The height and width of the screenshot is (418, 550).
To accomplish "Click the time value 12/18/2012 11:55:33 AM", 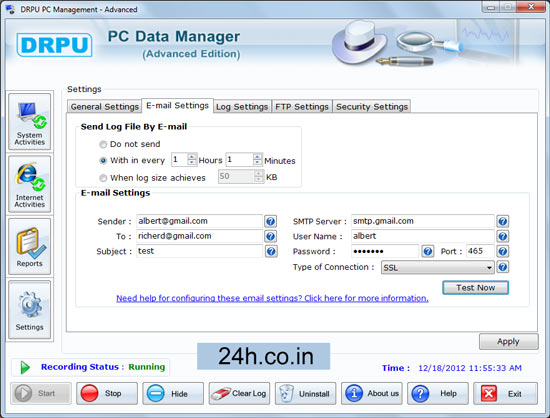I will tap(470, 368).
